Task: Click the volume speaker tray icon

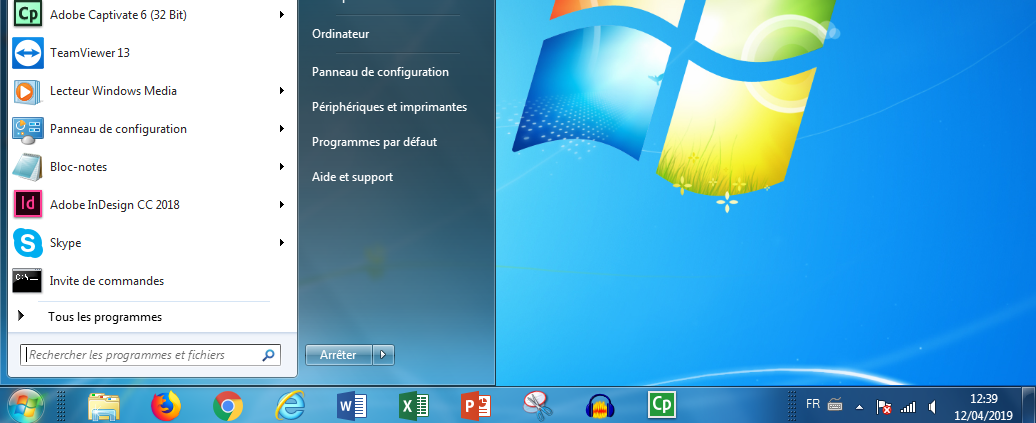Action: 932,406
